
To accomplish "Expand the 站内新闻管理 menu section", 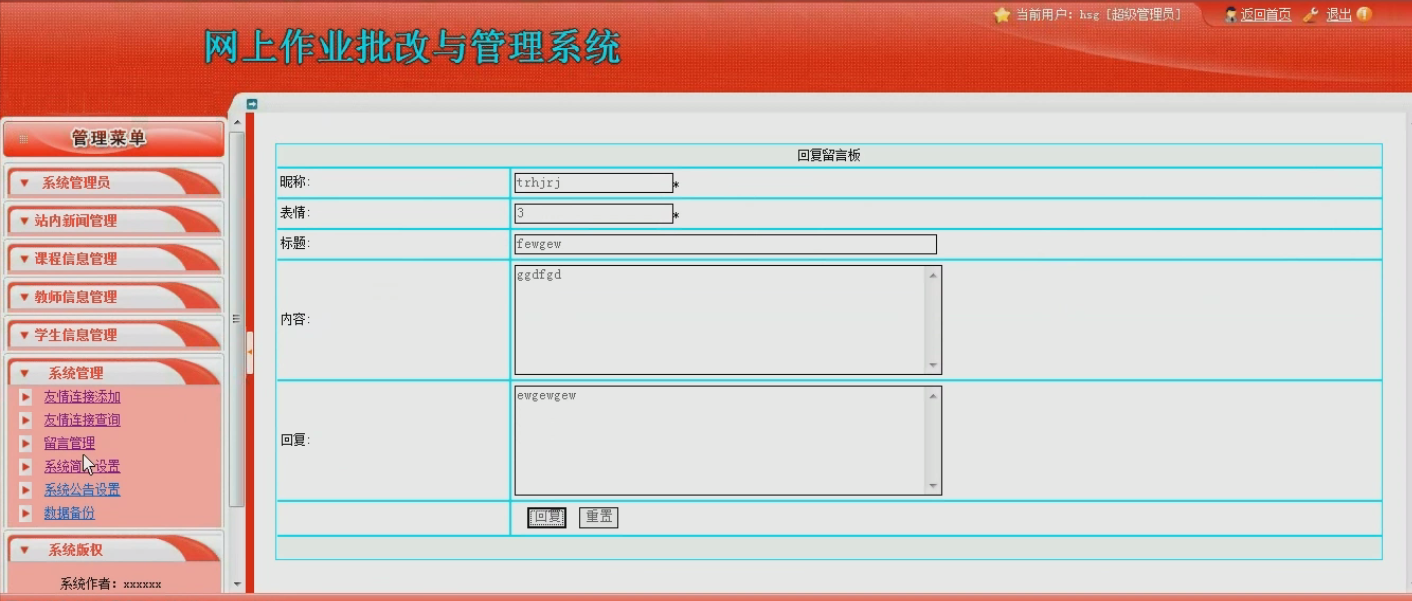I will coord(113,221).
